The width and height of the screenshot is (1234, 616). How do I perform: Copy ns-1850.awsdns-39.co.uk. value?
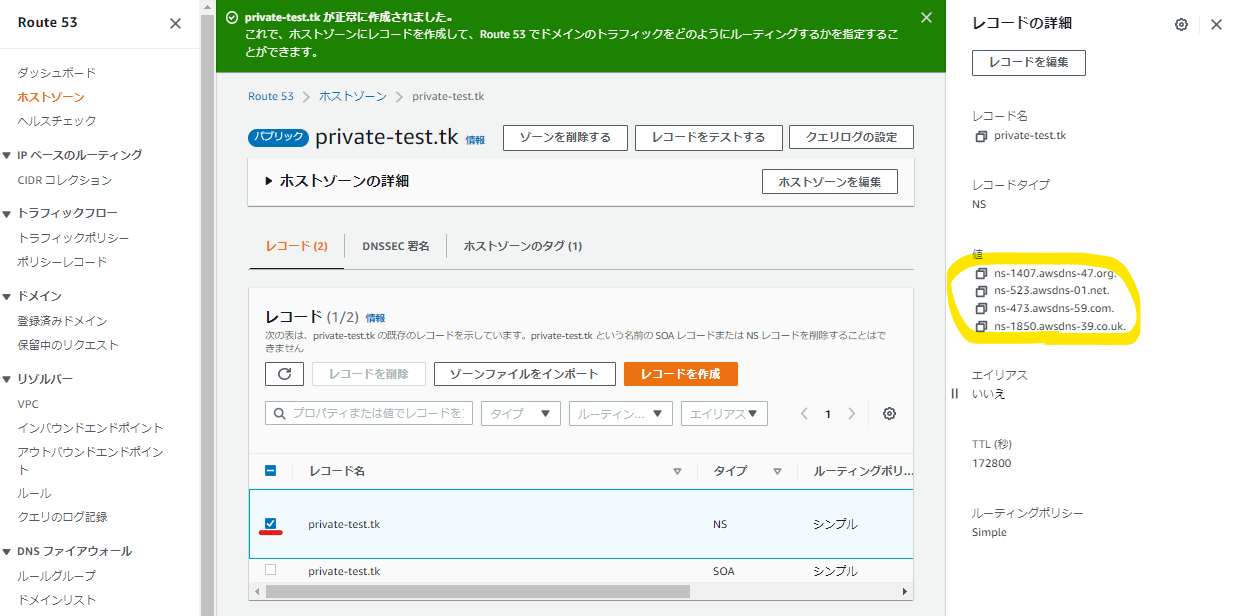981,326
